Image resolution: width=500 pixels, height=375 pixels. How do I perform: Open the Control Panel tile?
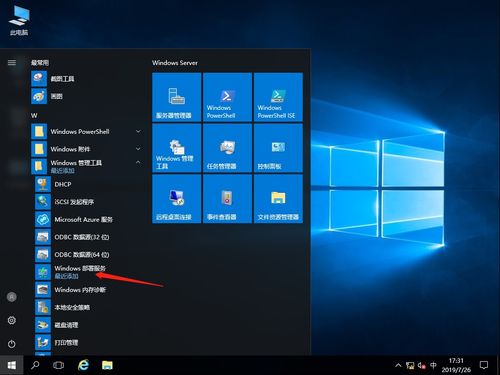tap(278, 148)
